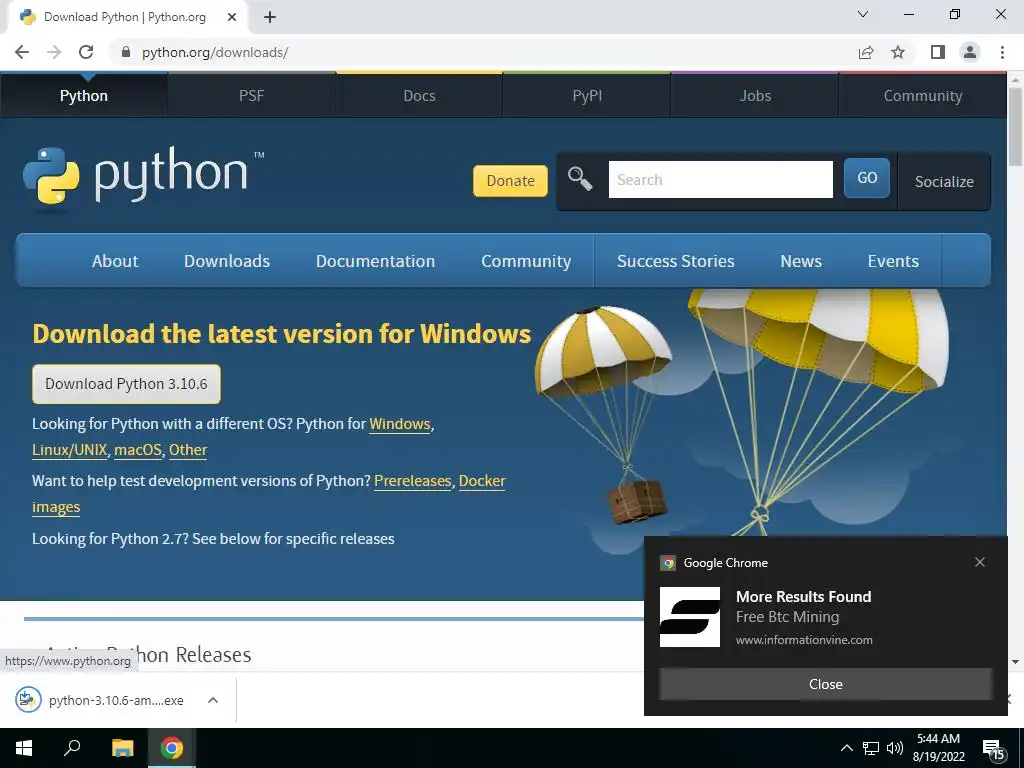Reload the python.org page
The height and width of the screenshot is (768, 1024).
(x=86, y=52)
